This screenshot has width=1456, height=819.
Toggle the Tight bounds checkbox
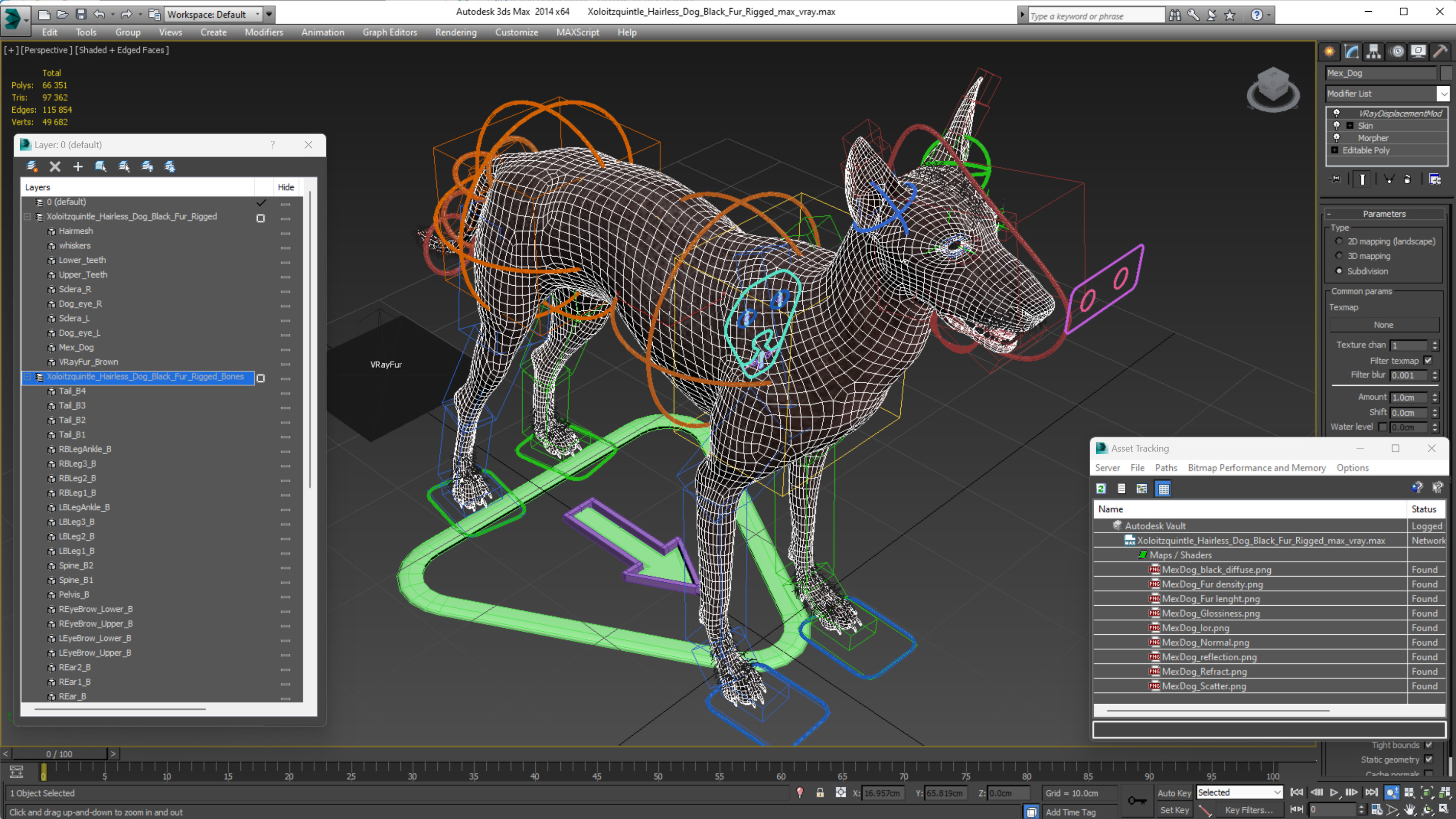coord(1428,745)
